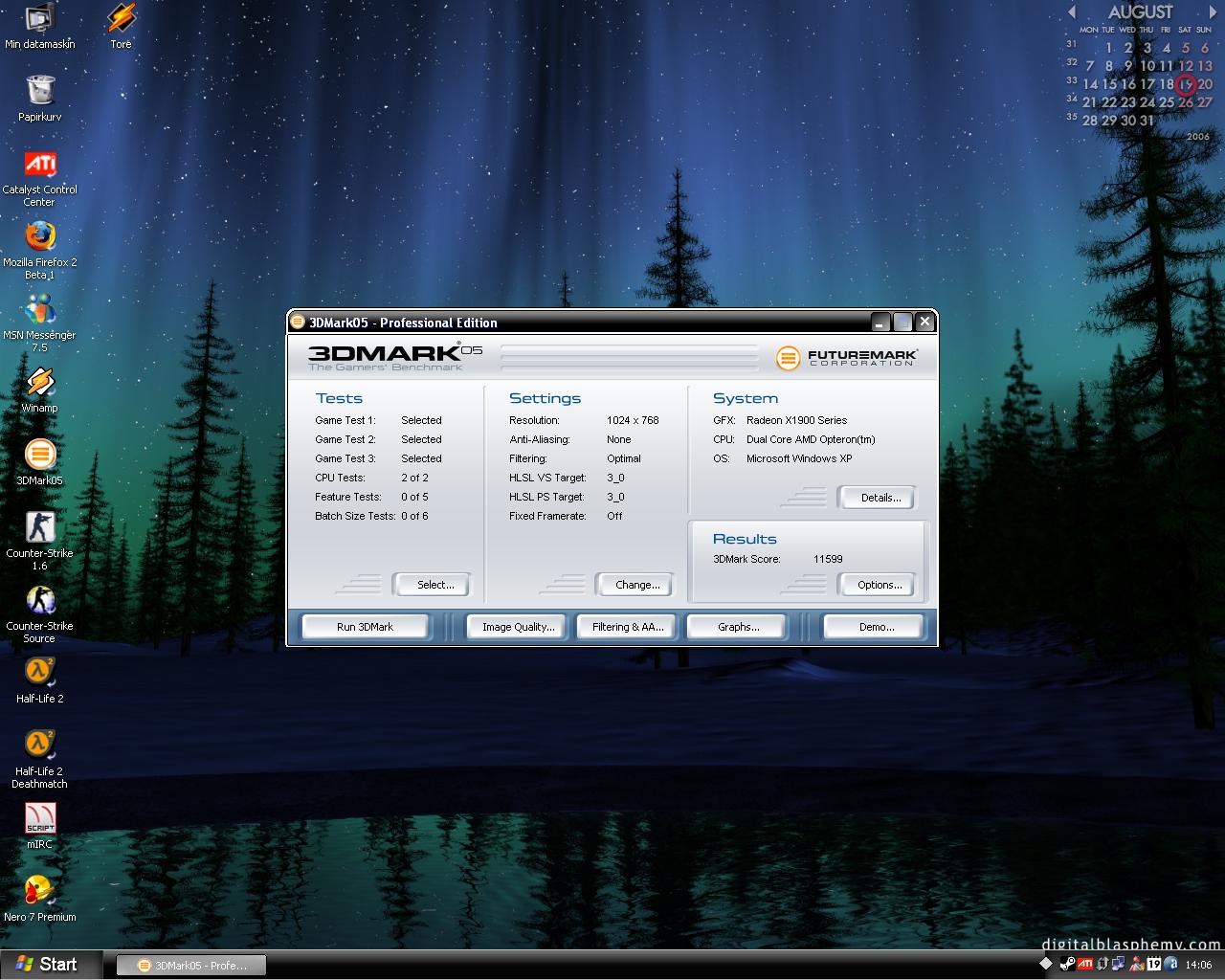Open results Options... button
This screenshot has width=1225, height=980.
880,585
